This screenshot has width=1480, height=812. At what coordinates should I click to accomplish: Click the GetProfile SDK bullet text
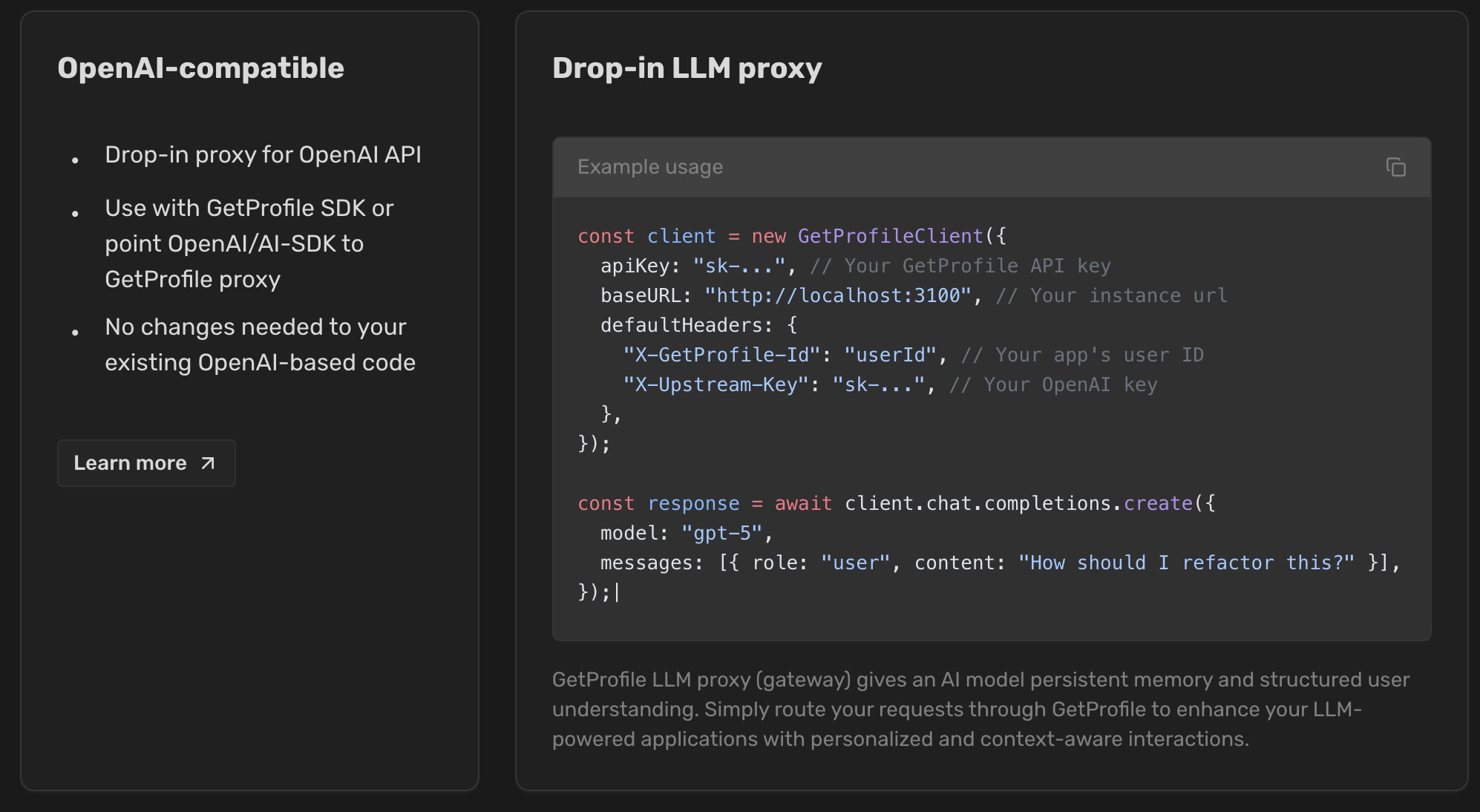tap(249, 243)
